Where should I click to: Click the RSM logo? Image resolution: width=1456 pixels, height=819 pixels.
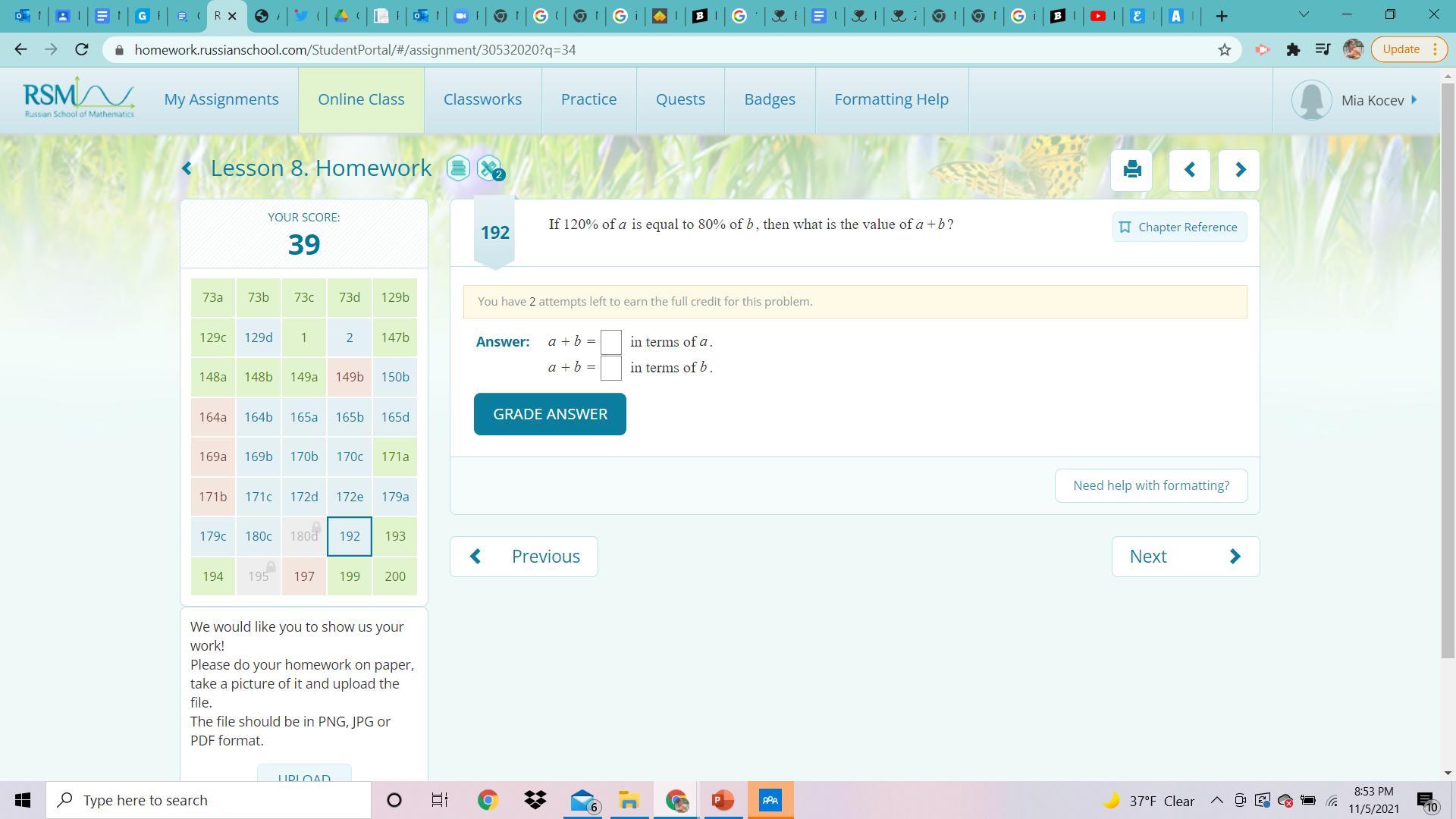[79, 99]
